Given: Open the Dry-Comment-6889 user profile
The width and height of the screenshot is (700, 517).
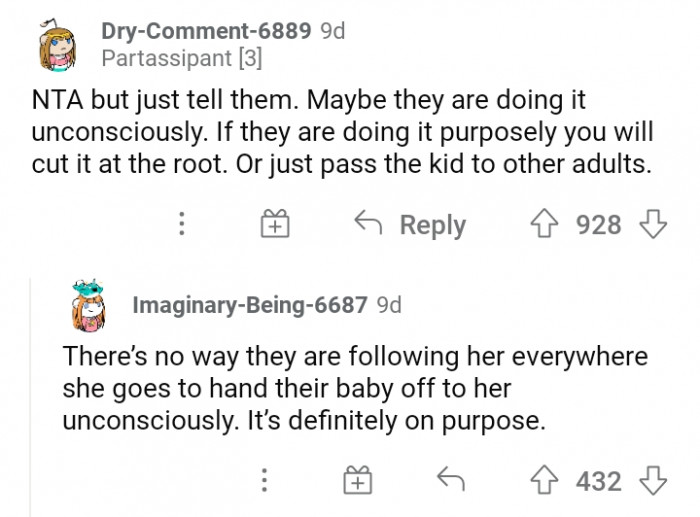Looking at the screenshot, I should [206, 31].
